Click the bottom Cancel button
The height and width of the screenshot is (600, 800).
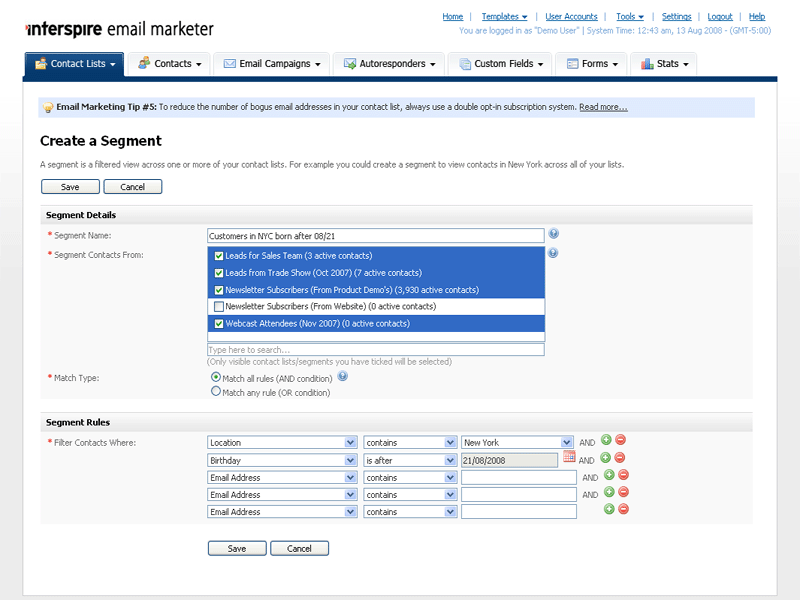coord(299,548)
